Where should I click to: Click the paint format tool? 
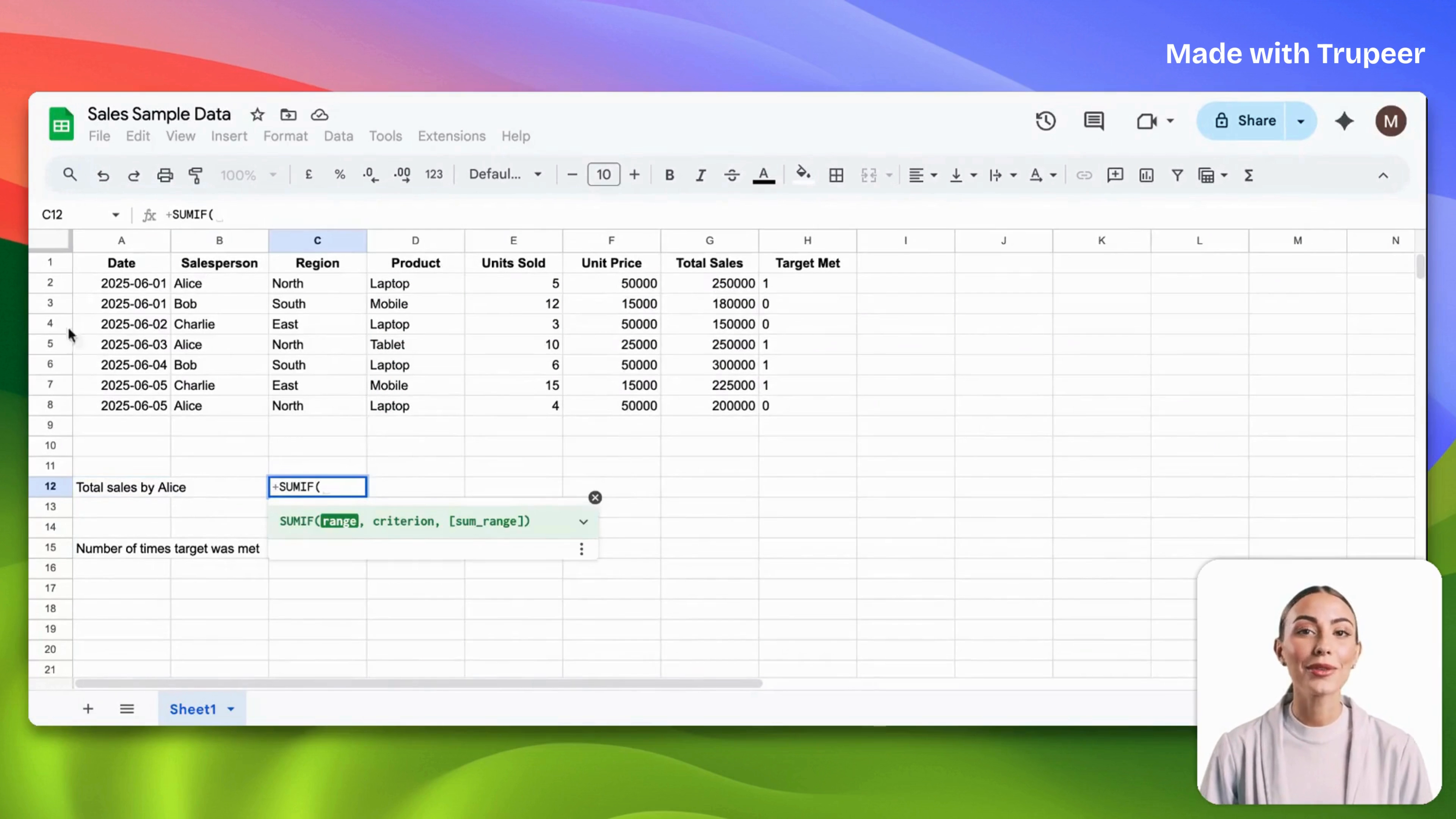coord(196,175)
